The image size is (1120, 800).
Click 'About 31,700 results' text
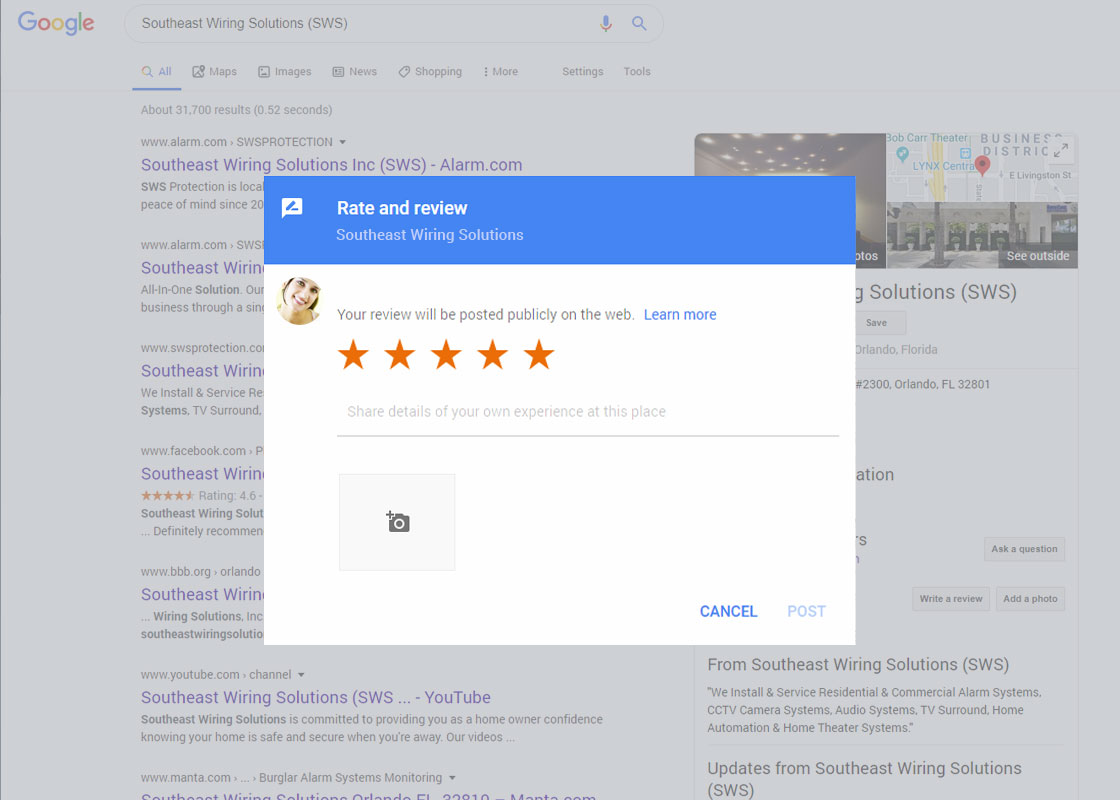point(236,110)
